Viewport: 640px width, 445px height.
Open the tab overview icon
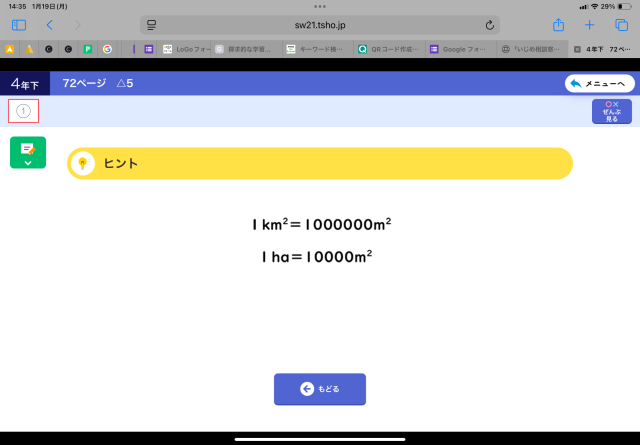click(620, 24)
